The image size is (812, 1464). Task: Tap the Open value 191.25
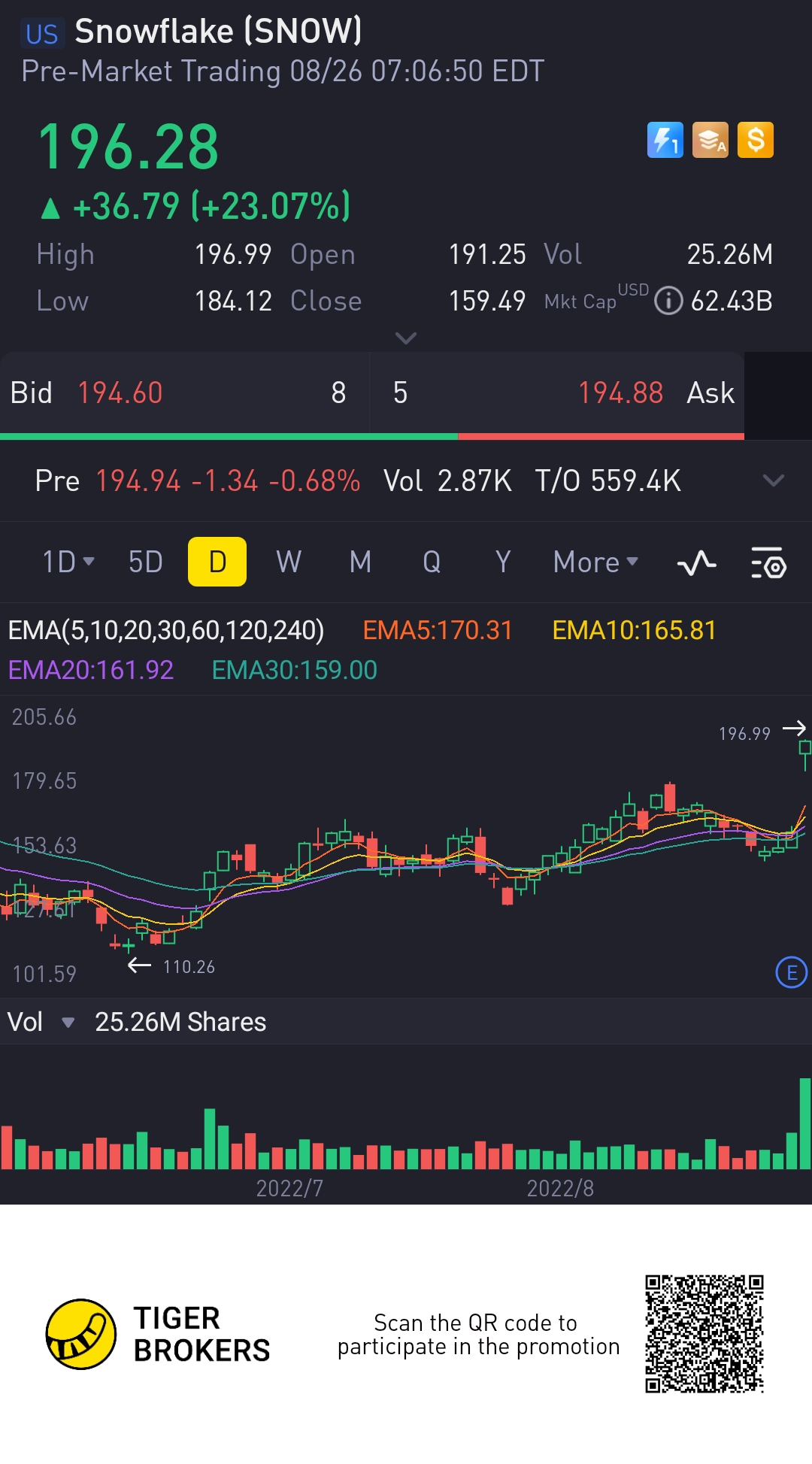[x=487, y=254]
